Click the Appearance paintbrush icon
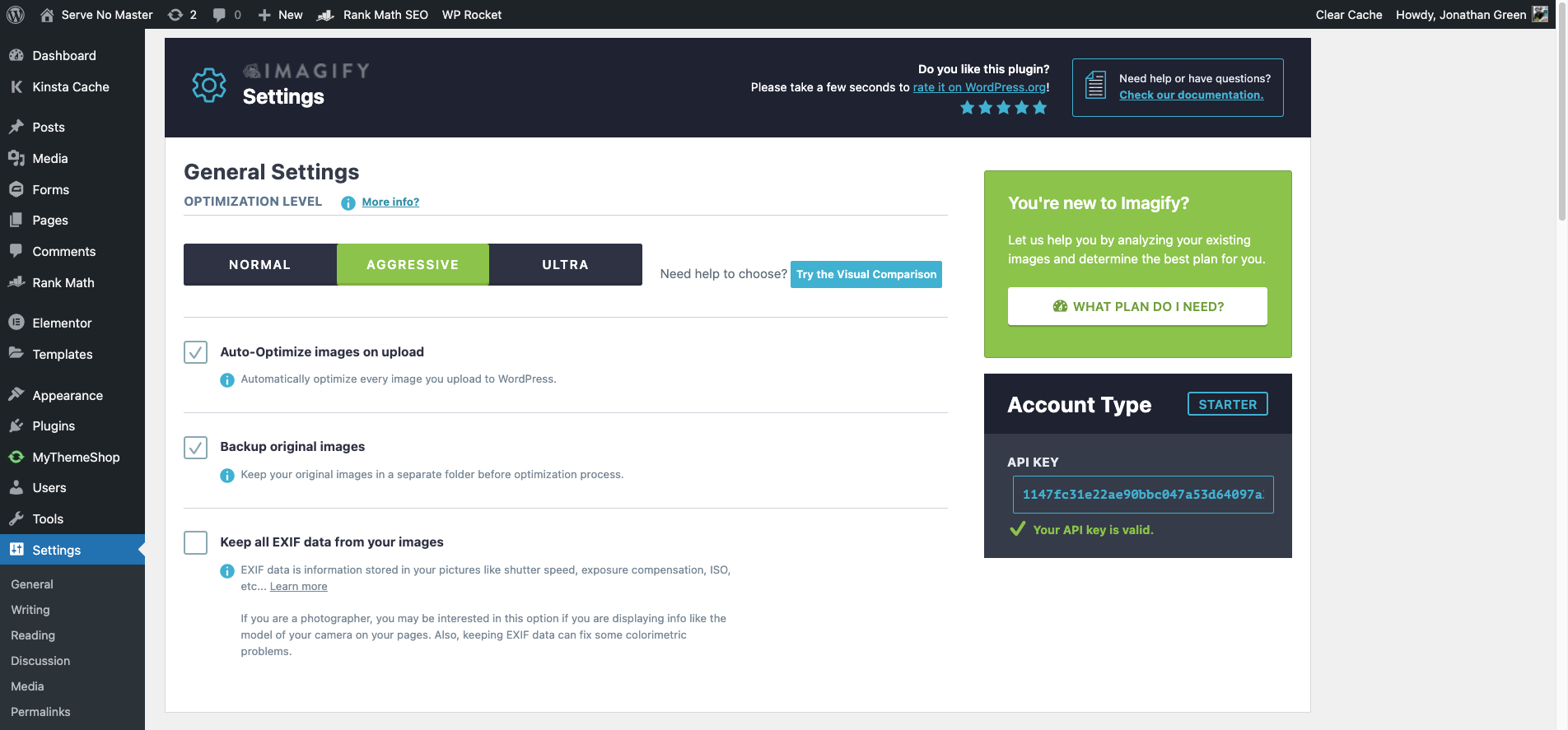Image resolution: width=1568 pixels, height=730 pixels. coord(16,395)
